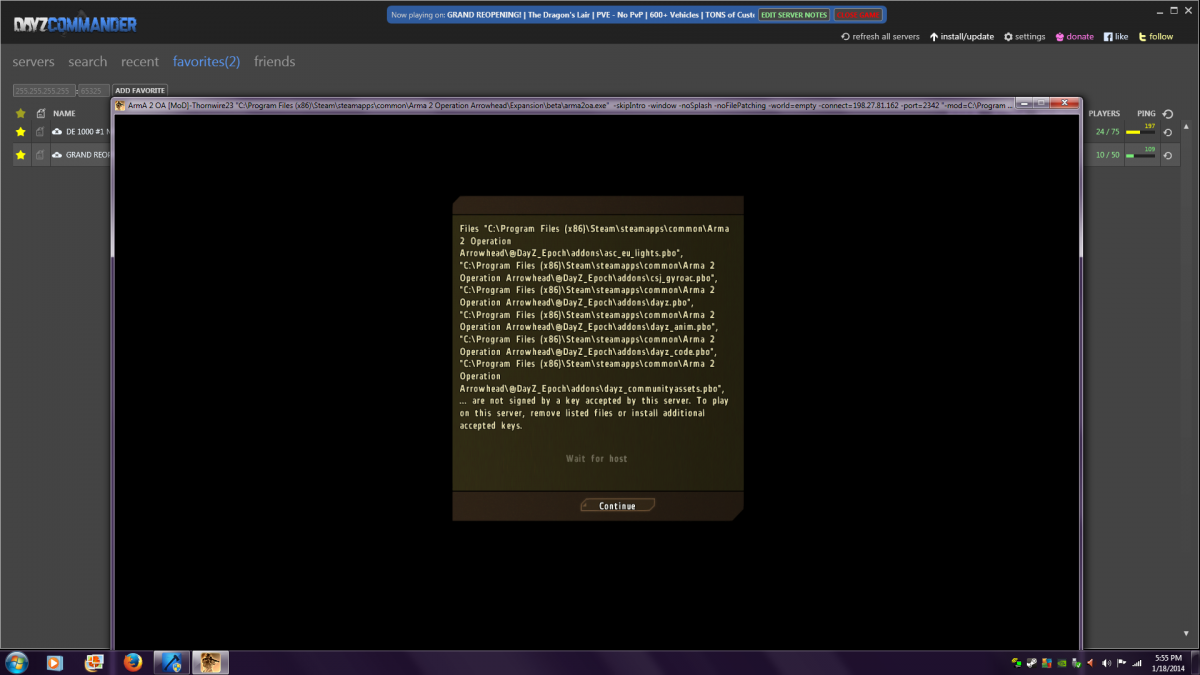Click the Twitter follow icon

point(1141,37)
